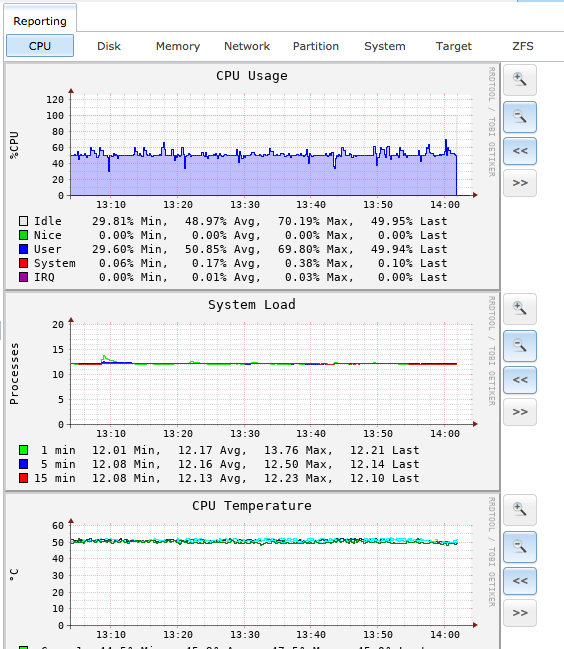The height and width of the screenshot is (649, 564).
Task: Click the System max value 0.38%
Action: (x=302, y=263)
